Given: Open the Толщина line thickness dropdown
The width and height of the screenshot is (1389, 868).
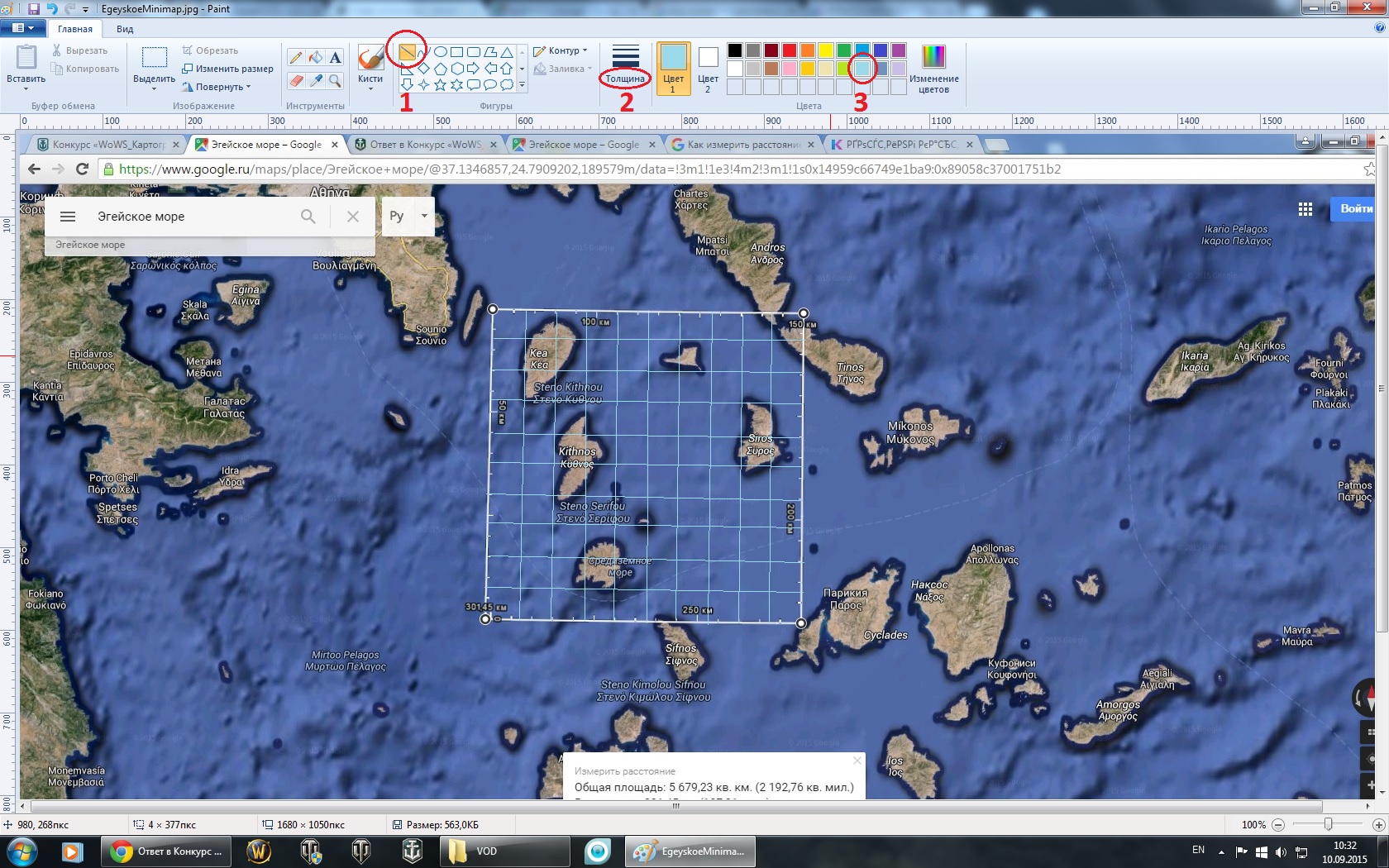Looking at the screenshot, I should pyautogui.click(x=625, y=67).
